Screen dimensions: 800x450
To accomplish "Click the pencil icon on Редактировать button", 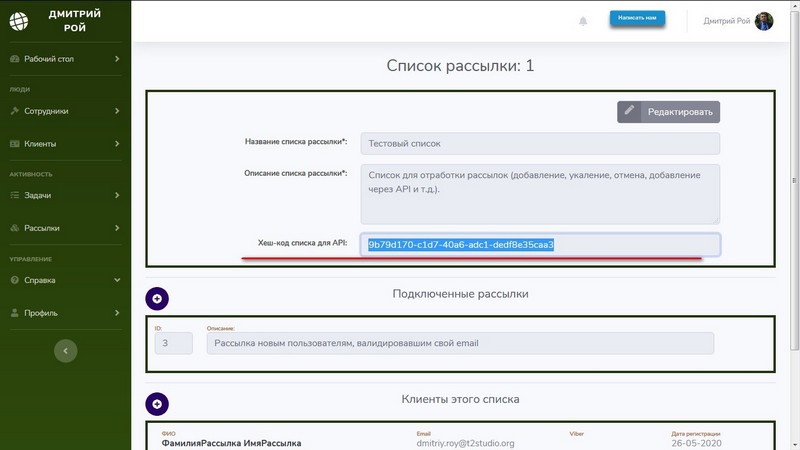I will tap(630, 112).
